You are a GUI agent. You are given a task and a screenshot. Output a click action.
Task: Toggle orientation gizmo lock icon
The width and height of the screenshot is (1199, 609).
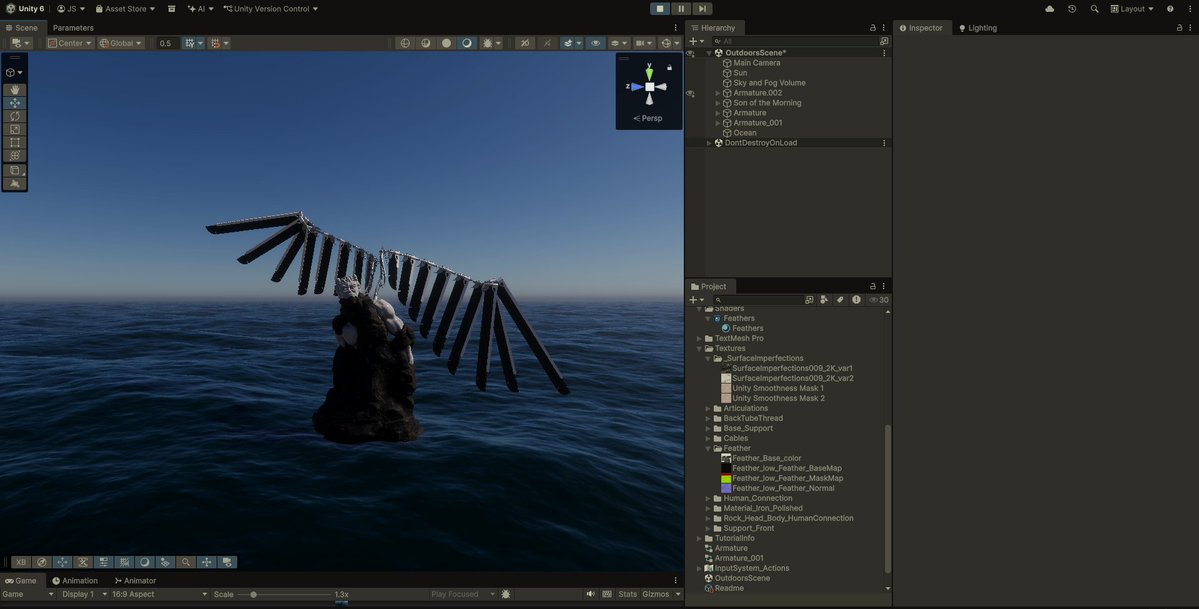point(669,67)
